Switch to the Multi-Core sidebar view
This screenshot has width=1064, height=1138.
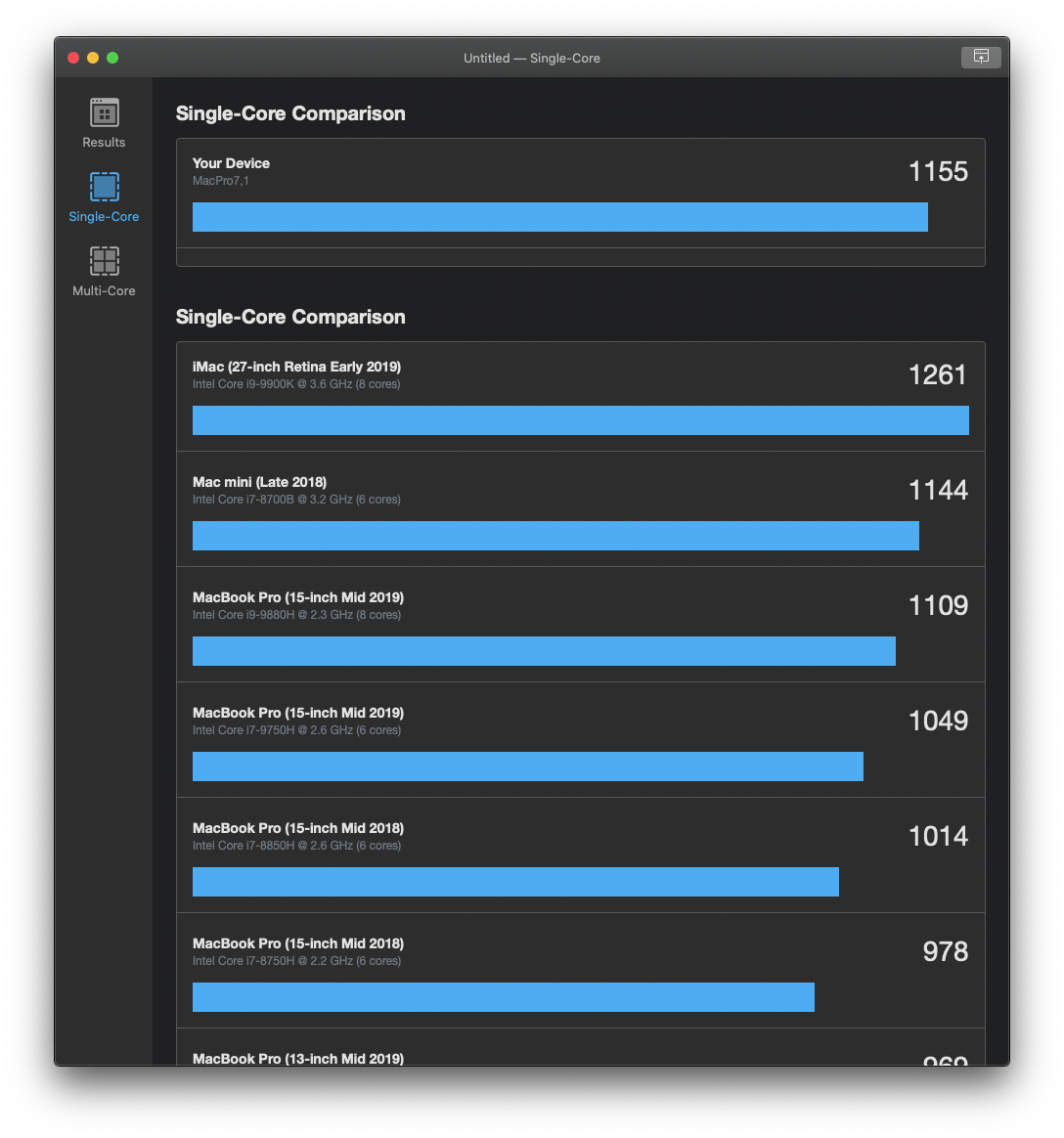pyautogui.click(x=104, y=271)
